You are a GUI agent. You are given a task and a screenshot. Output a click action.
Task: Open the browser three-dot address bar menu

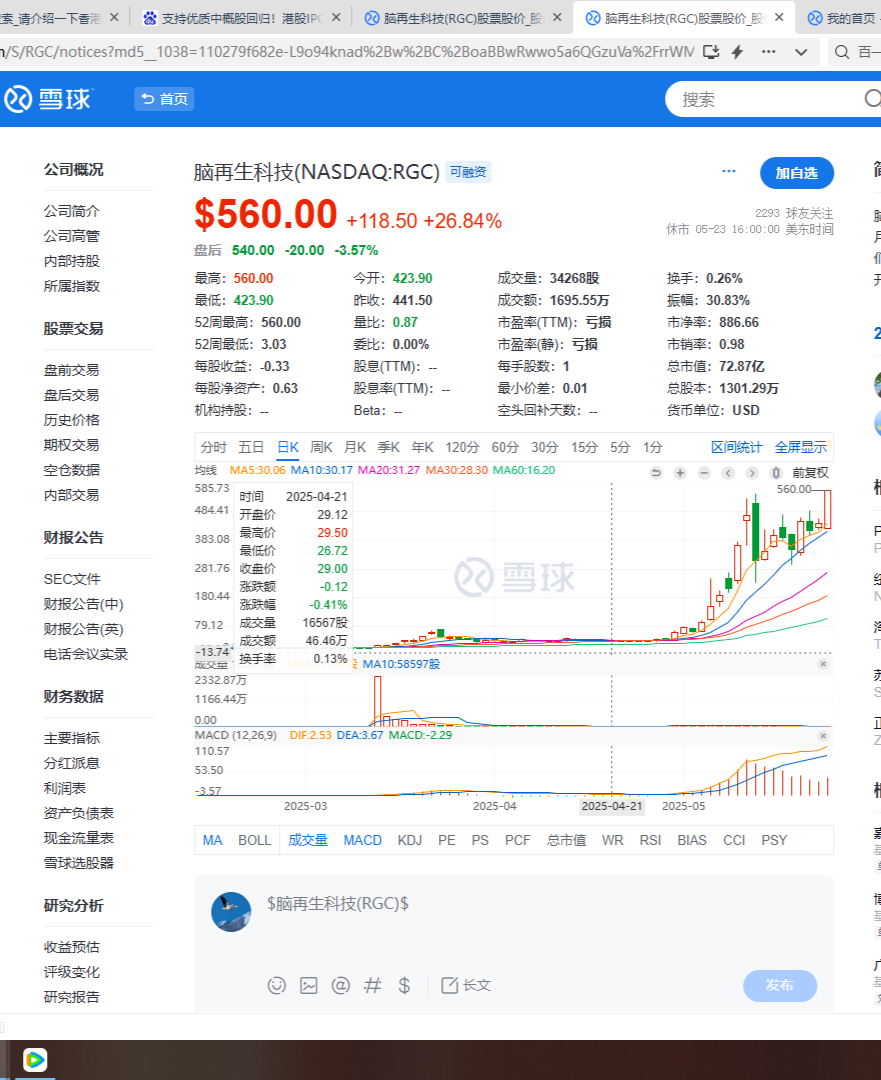point(769,52)
